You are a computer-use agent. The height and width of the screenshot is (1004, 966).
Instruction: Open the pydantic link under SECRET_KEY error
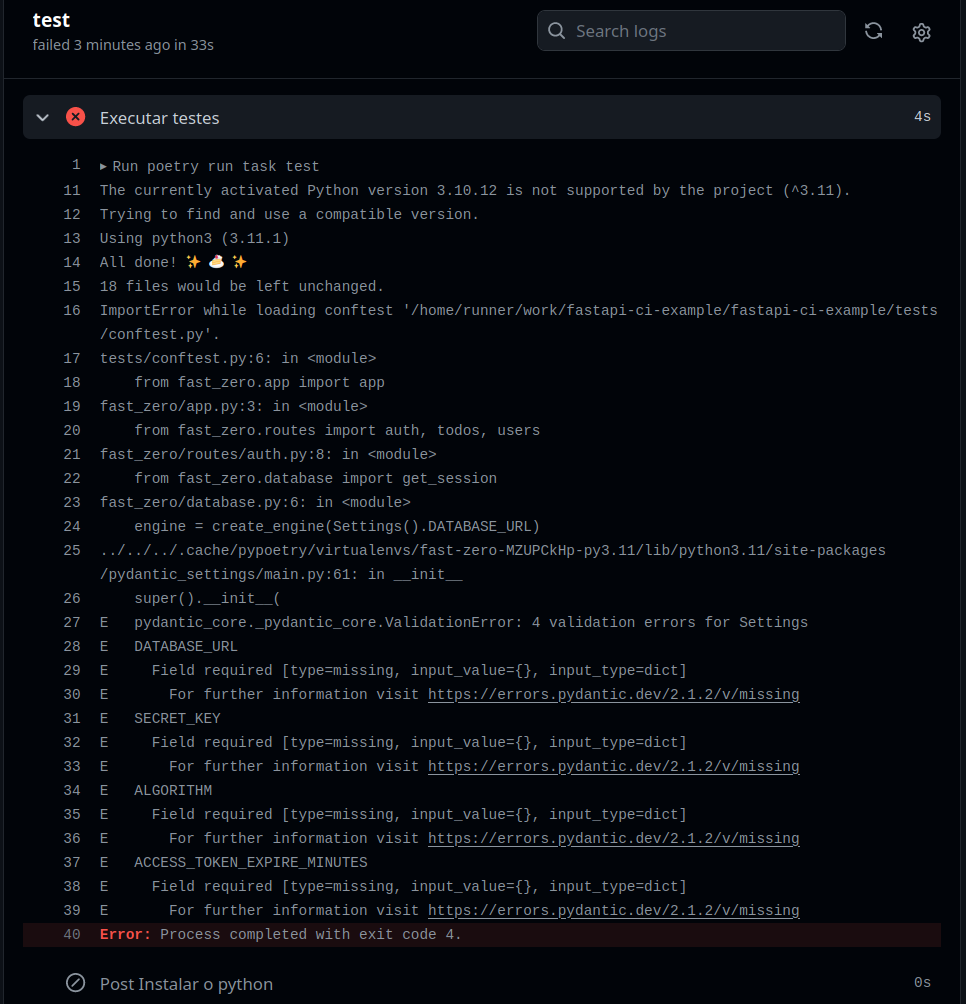pos(613,766)
